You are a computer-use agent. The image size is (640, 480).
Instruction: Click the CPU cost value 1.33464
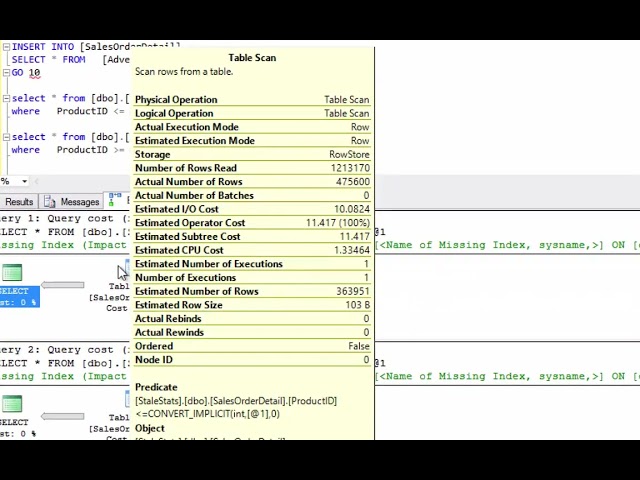352,250
